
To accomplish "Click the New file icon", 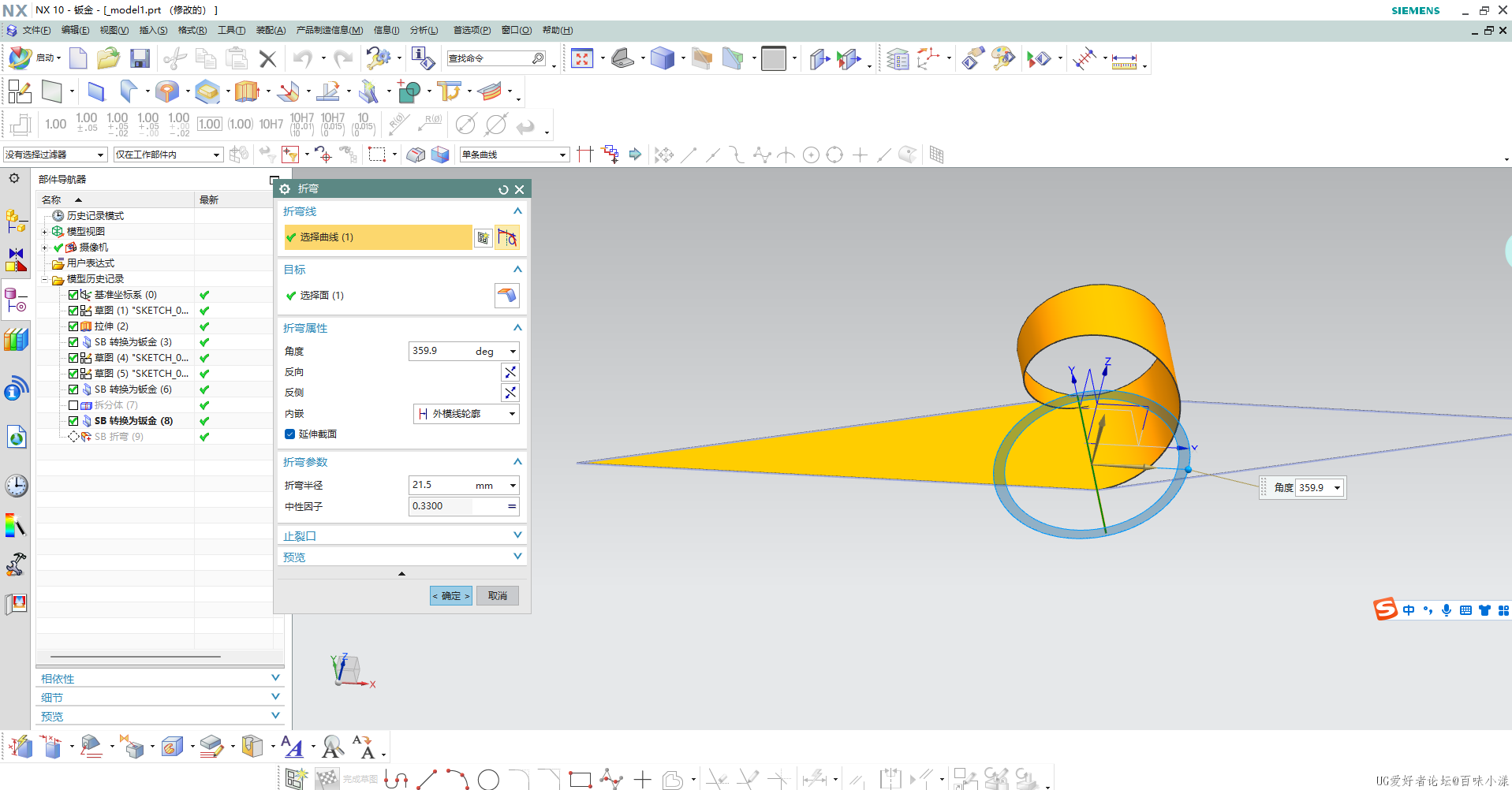I will 78,58.
